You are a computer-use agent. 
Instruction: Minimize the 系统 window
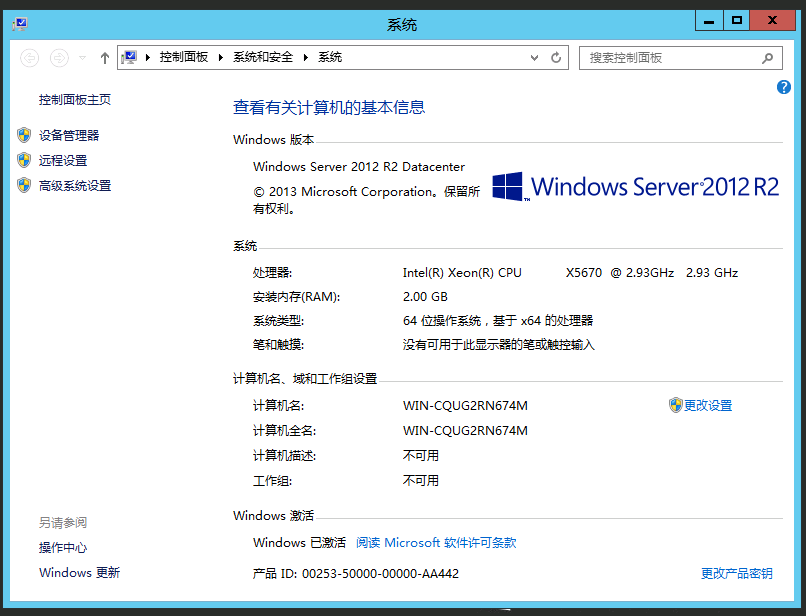click(x=709, y=21)
